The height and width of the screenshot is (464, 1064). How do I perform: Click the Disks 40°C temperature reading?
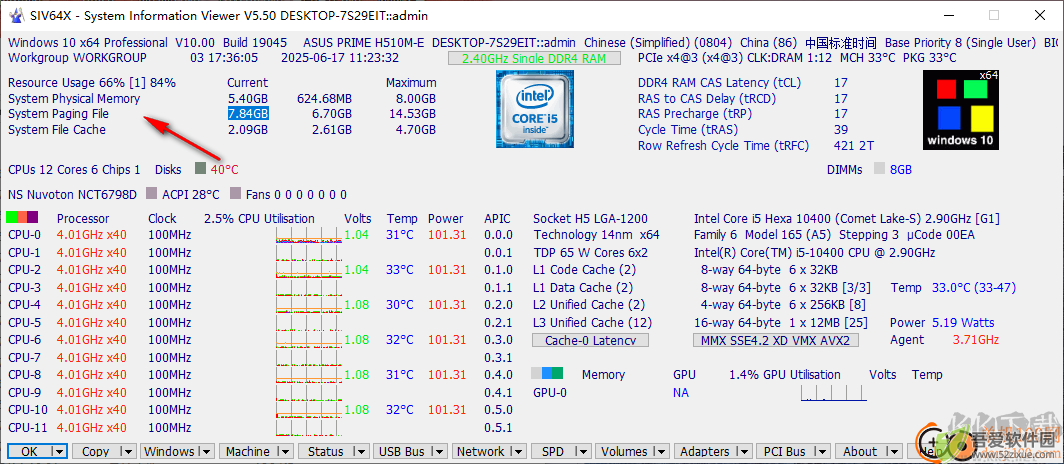[x=225, y=170]
